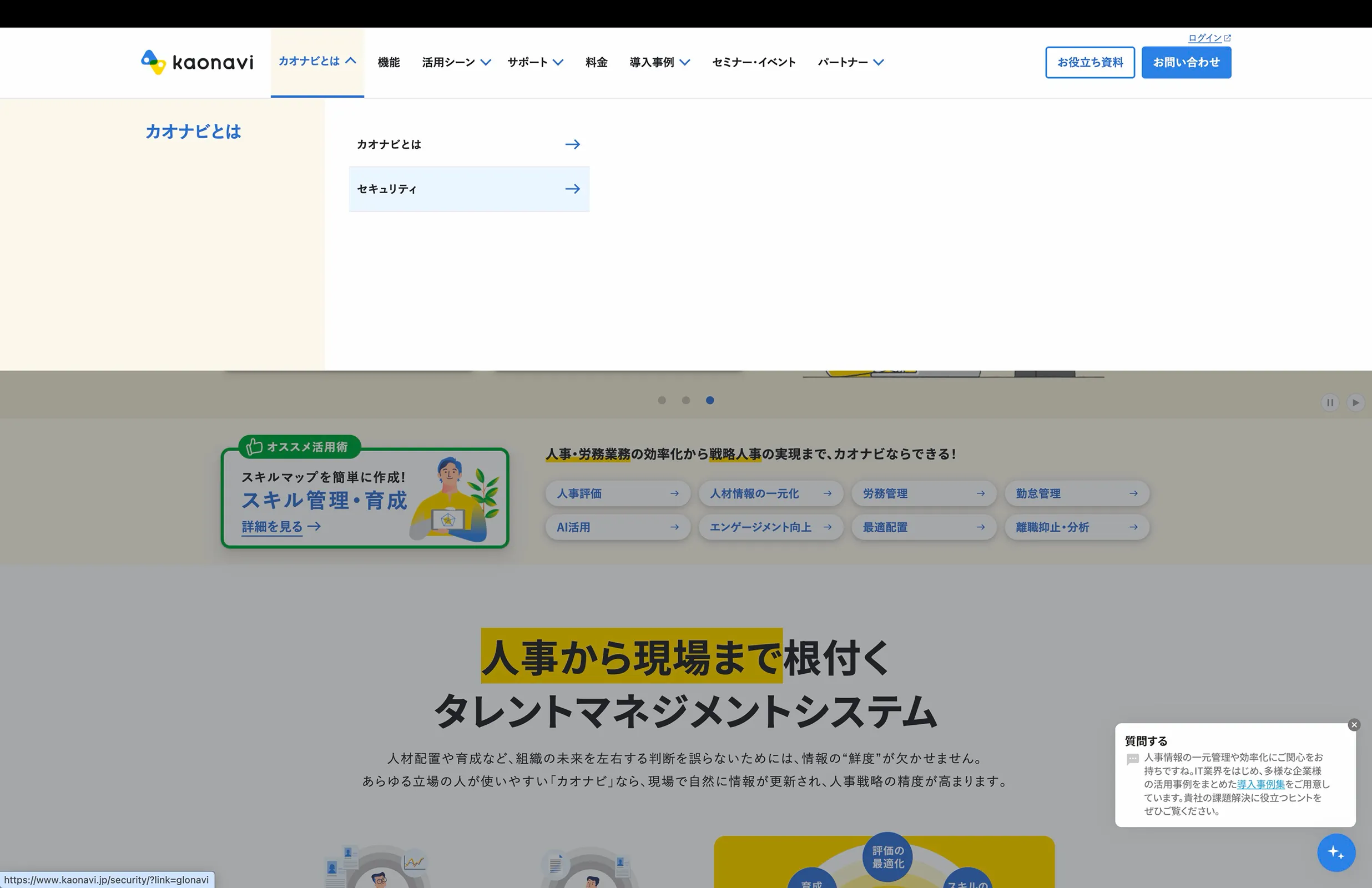Click the arrow on 人材情報の一元化 pill

coord(828,493)
